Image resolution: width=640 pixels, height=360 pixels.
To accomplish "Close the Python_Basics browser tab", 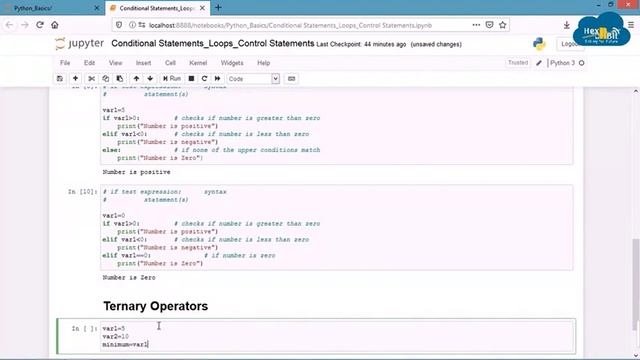I will [x=96, y=8].
